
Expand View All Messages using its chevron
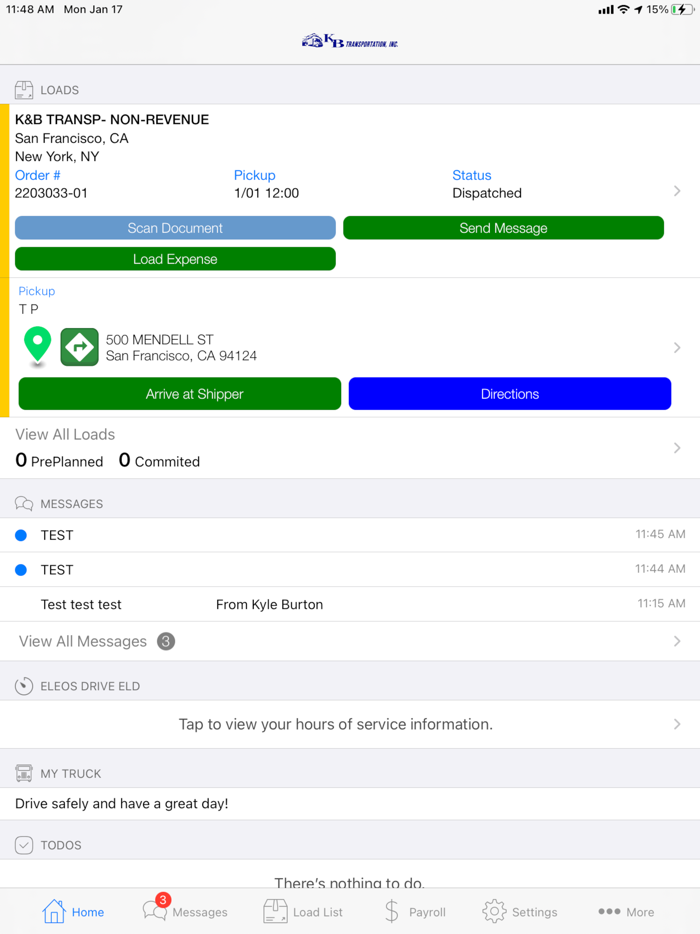[676, 641]
